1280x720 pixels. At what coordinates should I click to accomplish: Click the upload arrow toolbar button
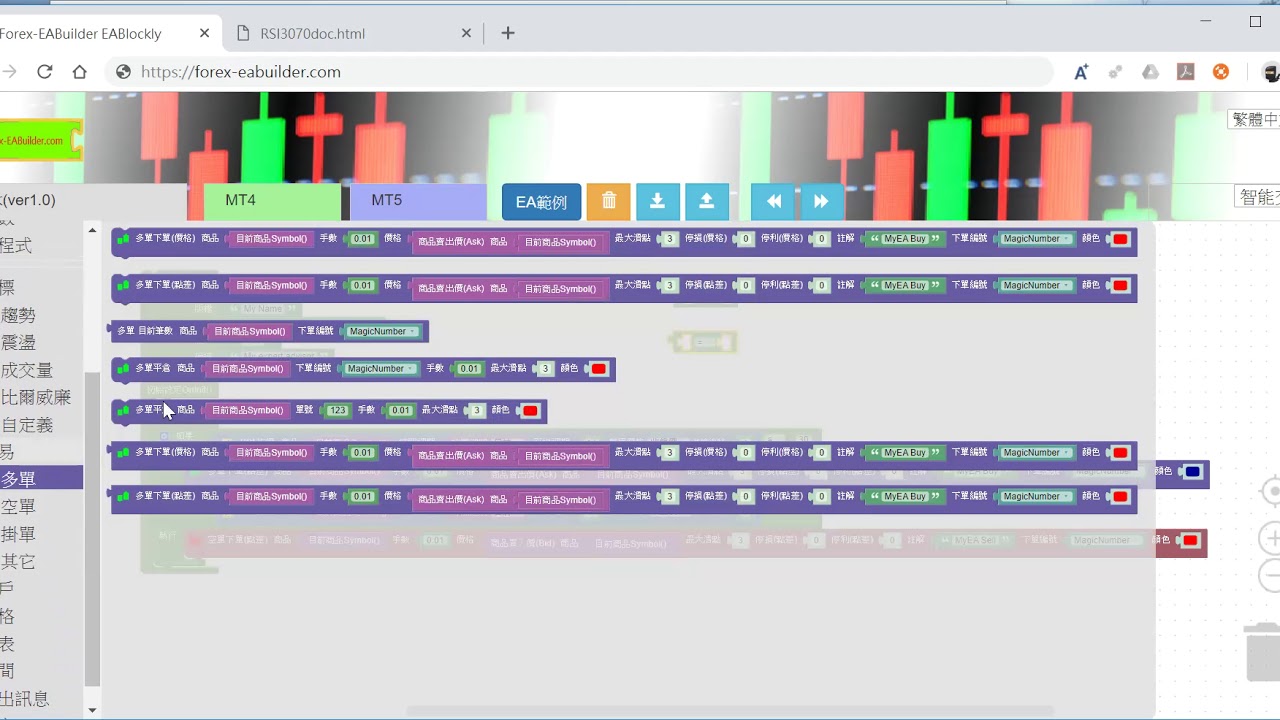(x=706, y=201)
